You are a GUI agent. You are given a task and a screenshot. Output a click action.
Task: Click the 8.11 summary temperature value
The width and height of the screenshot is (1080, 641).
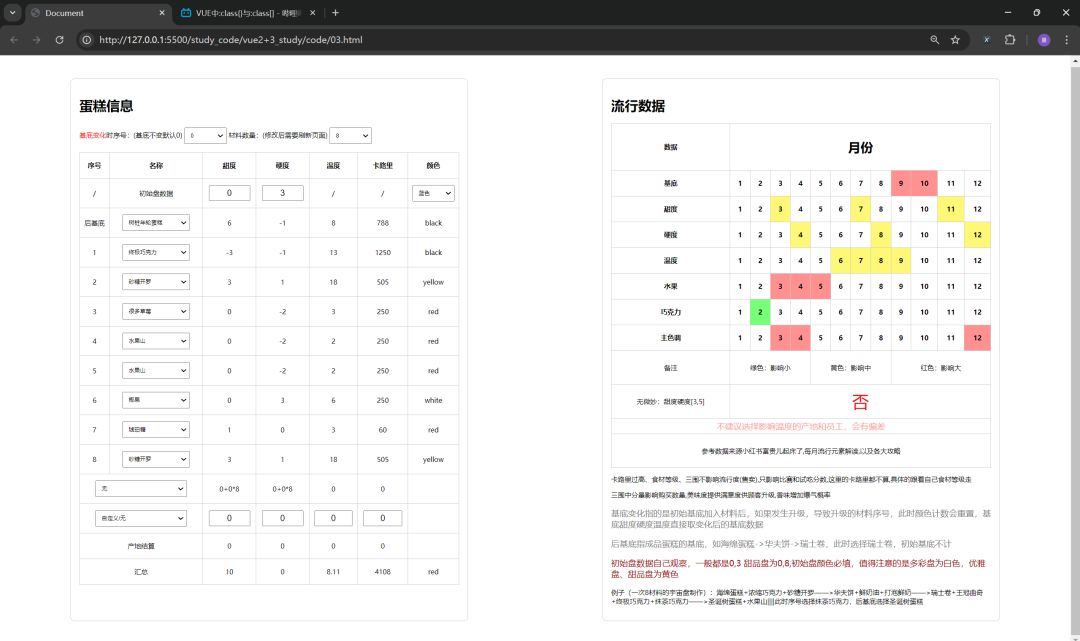[x=333, y=572]
